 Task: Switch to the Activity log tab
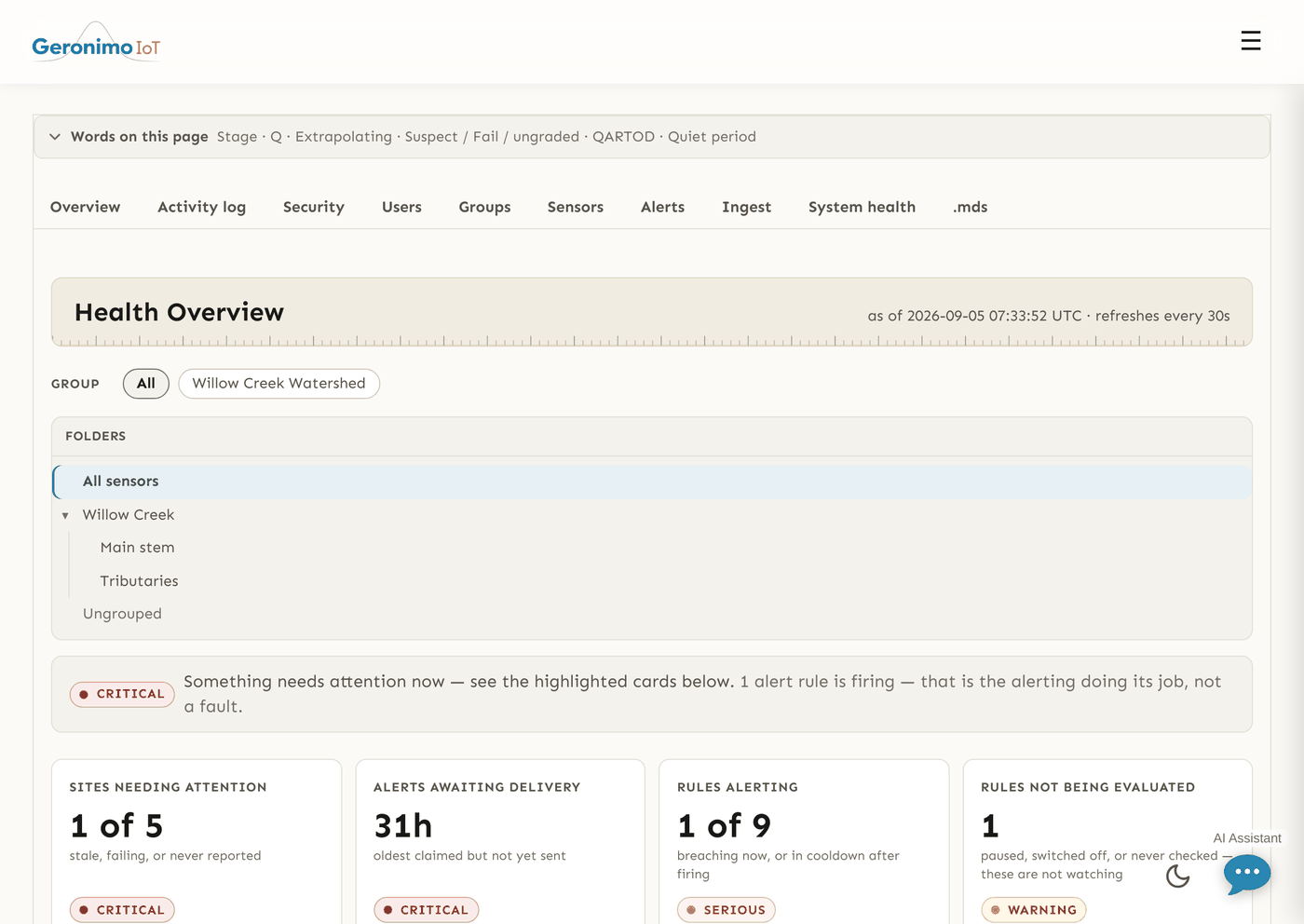click(x=202, y=207)
